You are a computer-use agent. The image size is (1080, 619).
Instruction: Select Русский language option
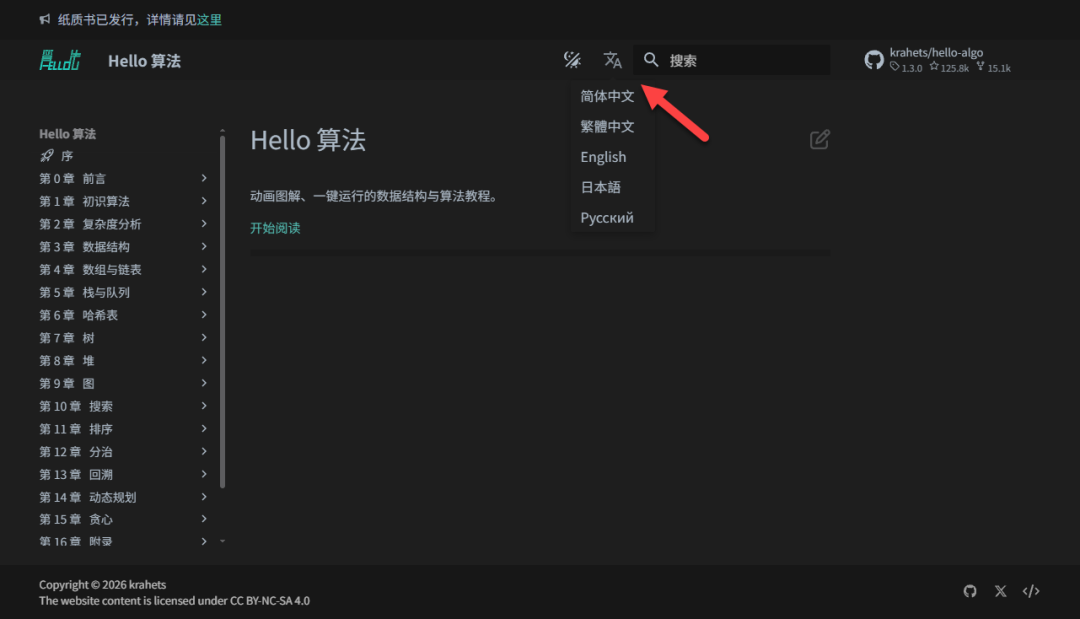click(x=607, y=218)
